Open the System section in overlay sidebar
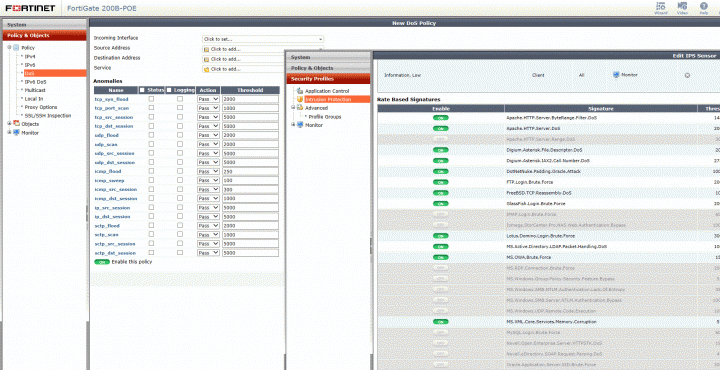Screen dimensions: 720x370 328,57
